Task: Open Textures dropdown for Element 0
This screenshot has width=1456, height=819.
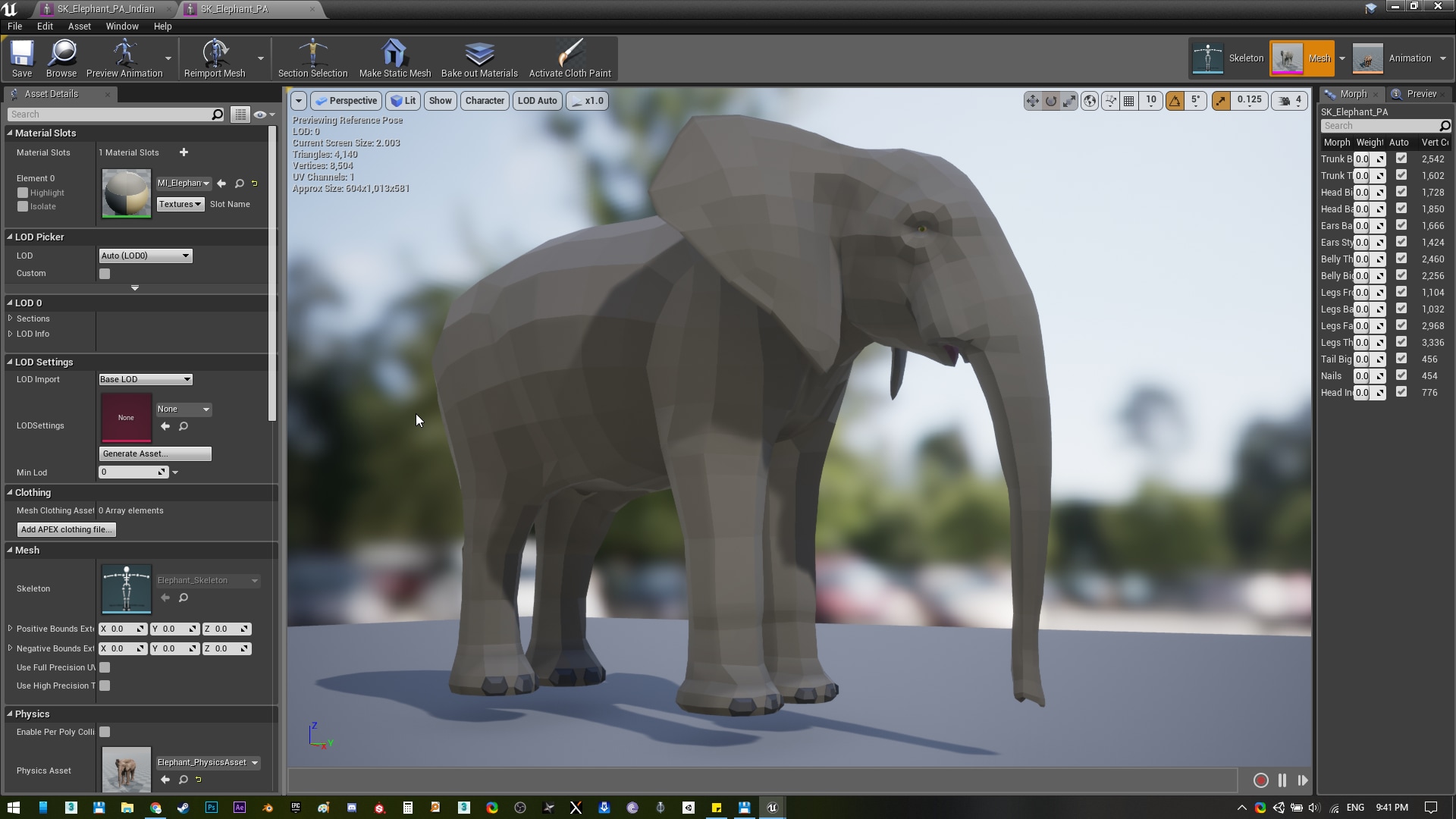Action: 180,204
